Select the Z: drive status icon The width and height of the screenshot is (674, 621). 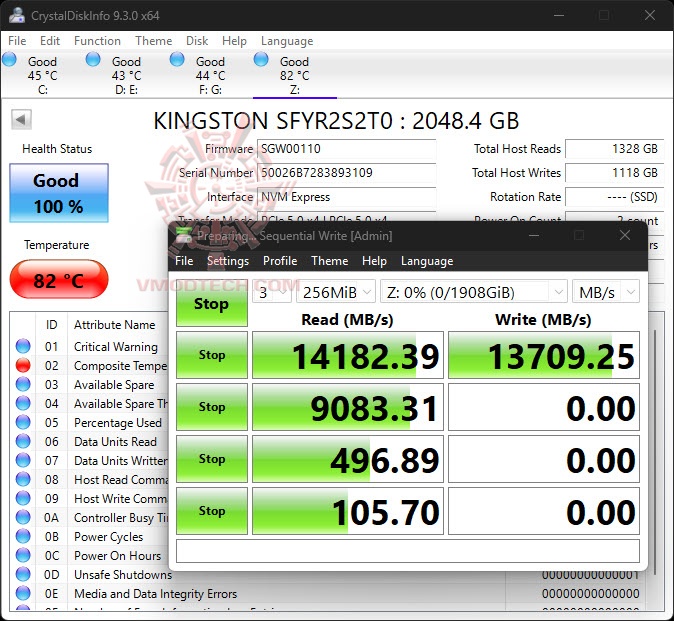(260, 59)
